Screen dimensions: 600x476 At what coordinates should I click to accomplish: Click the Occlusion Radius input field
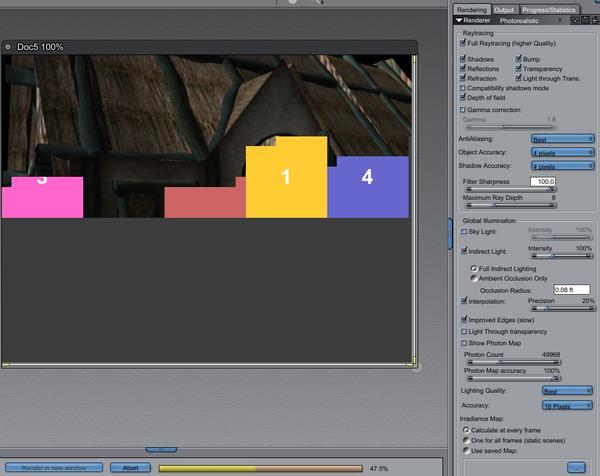coord(572,290)
